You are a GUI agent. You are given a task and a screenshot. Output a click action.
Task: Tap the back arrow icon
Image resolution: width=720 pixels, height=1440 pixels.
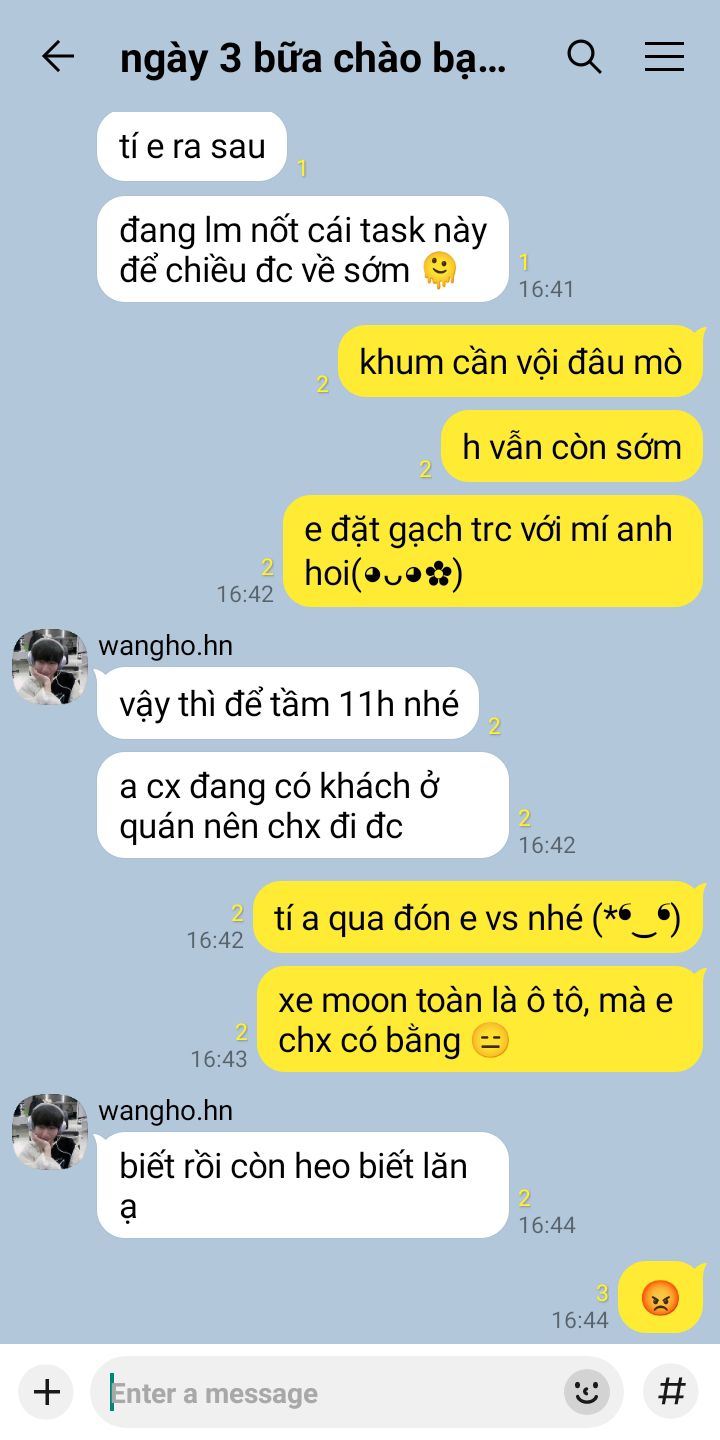[x=58, y=57]
